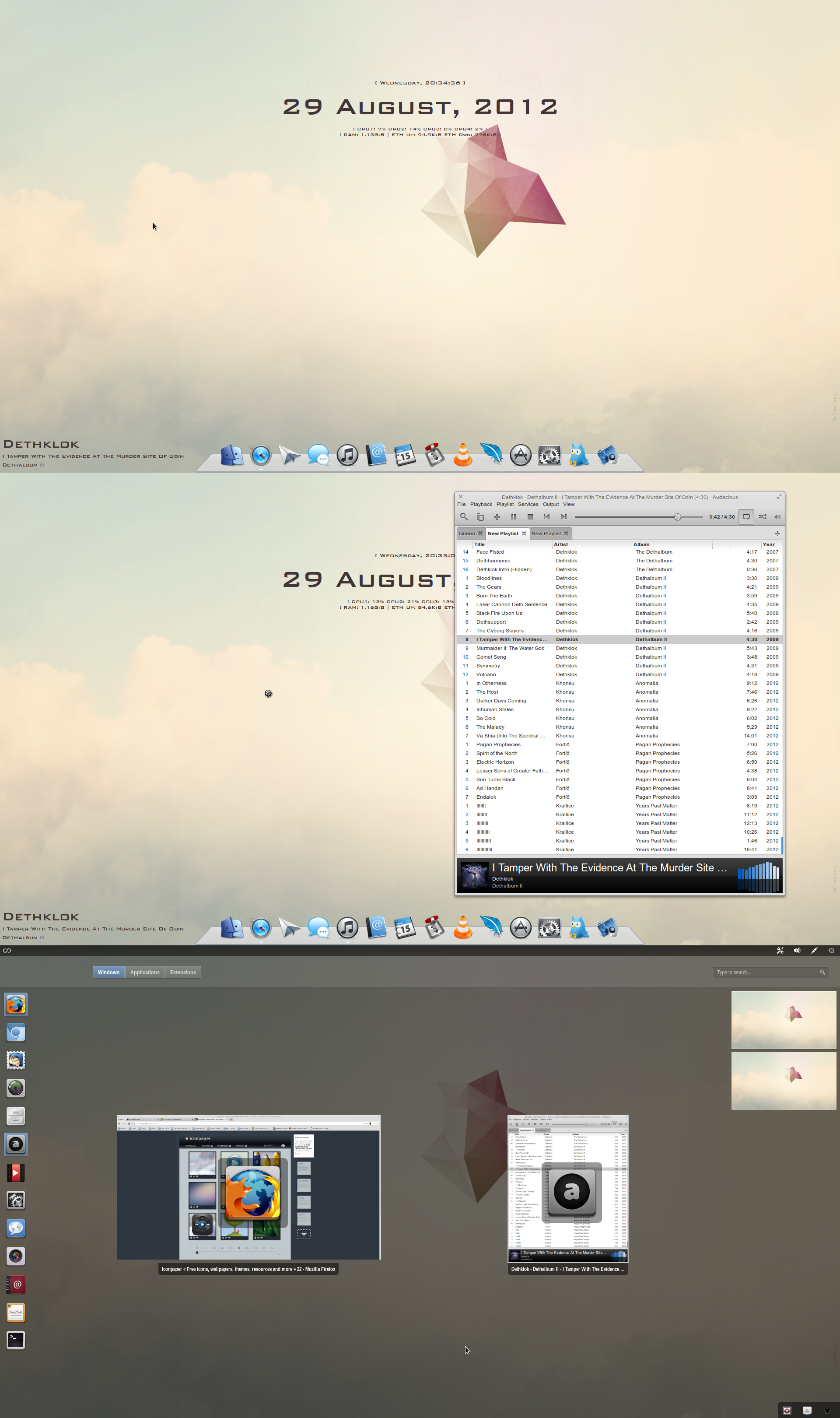The image size is (840, 1418).
Task: Click 'Iconpaper « Free icons...' window caption
Action: [x=248, y=1269]
